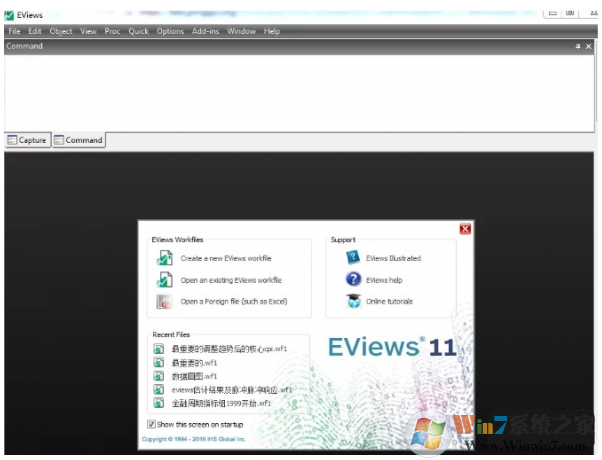Click Create a new EViews workfile
Viewport: 602px width, 460px height.
(x=226, y=258)
